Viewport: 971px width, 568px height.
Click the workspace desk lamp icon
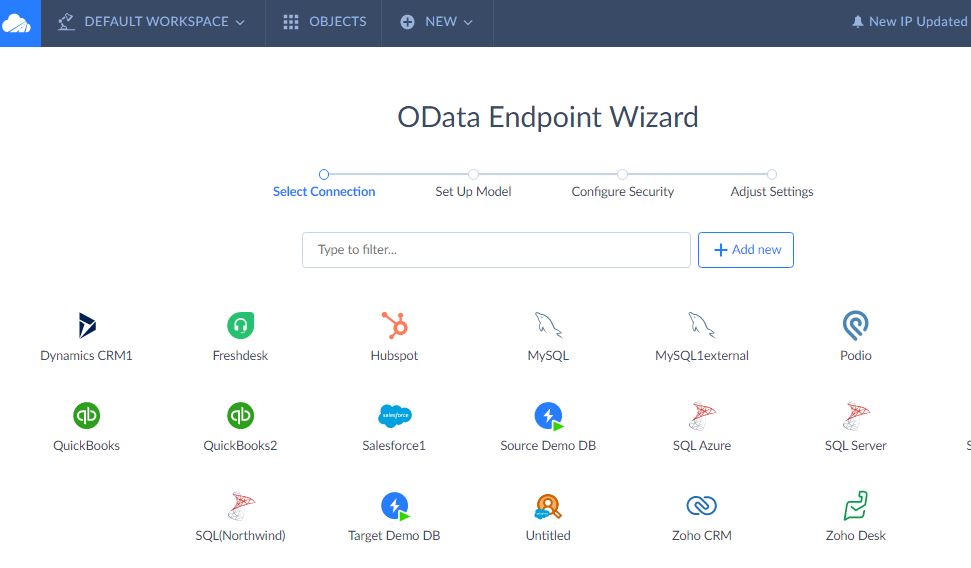coord(66,22)
